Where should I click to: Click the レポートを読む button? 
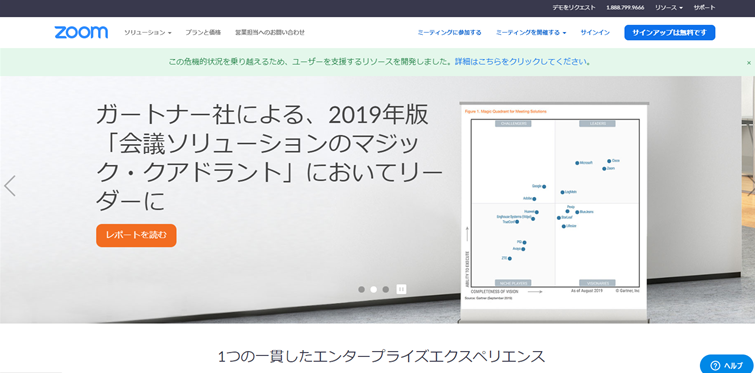[x=136, y=235]
